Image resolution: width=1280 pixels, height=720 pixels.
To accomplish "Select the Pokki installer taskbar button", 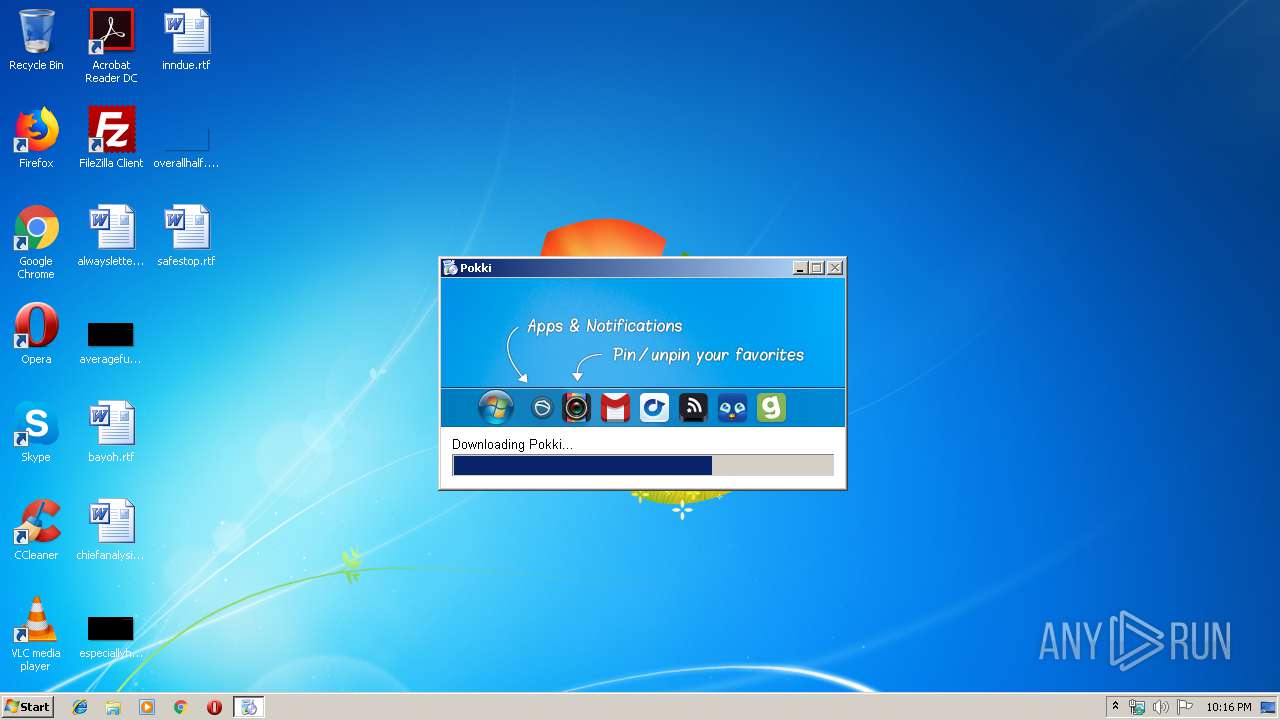I will [249, 707].
